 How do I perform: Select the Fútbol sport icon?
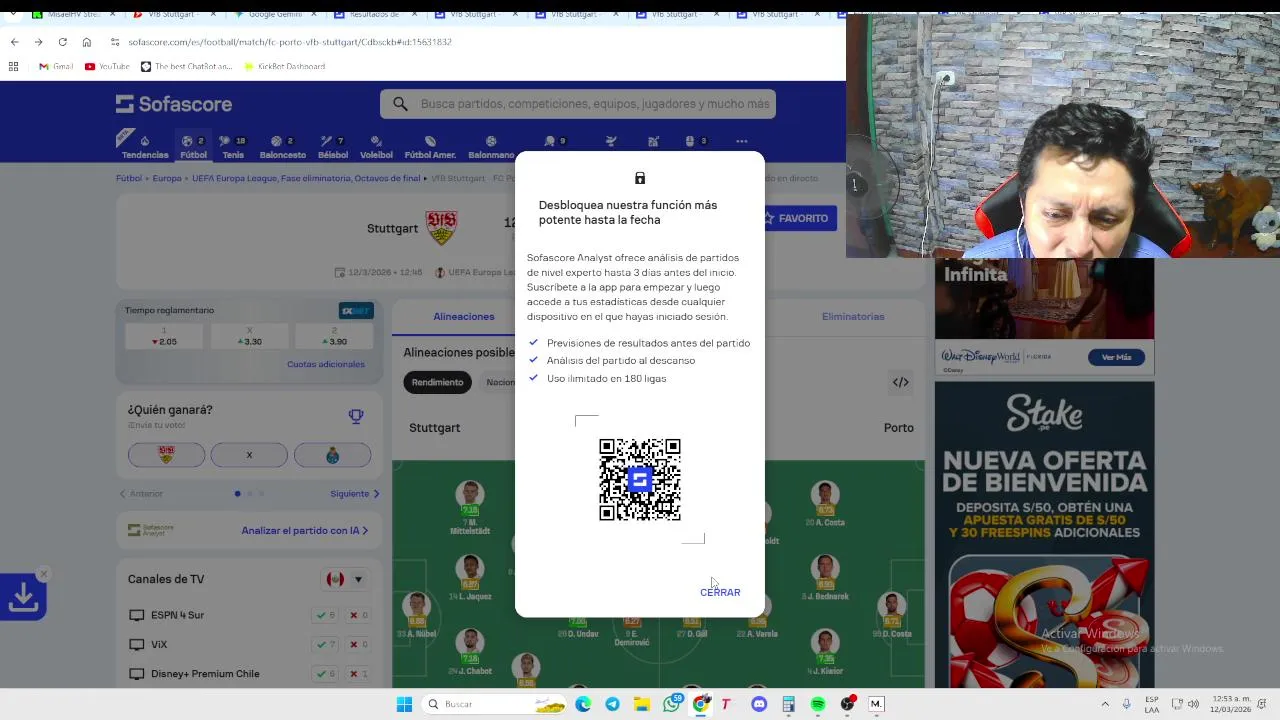click(193, 147)
